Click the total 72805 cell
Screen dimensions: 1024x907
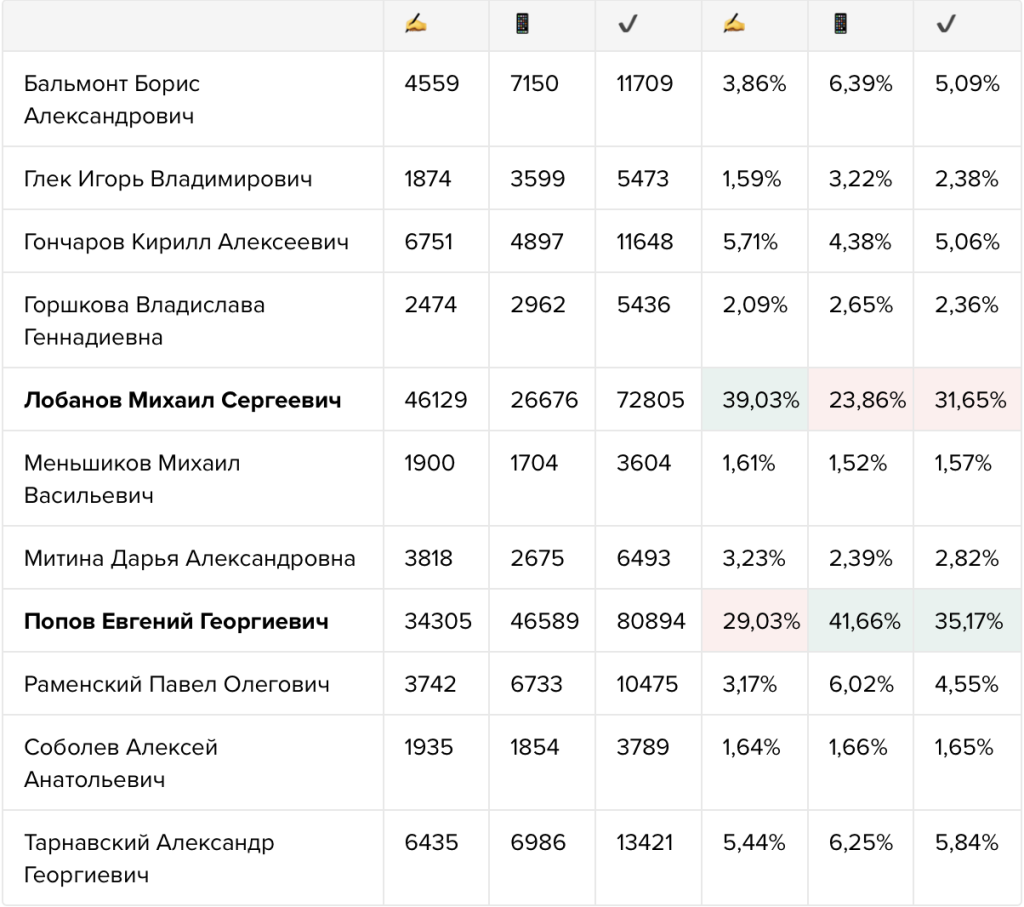tap(648, 400)
